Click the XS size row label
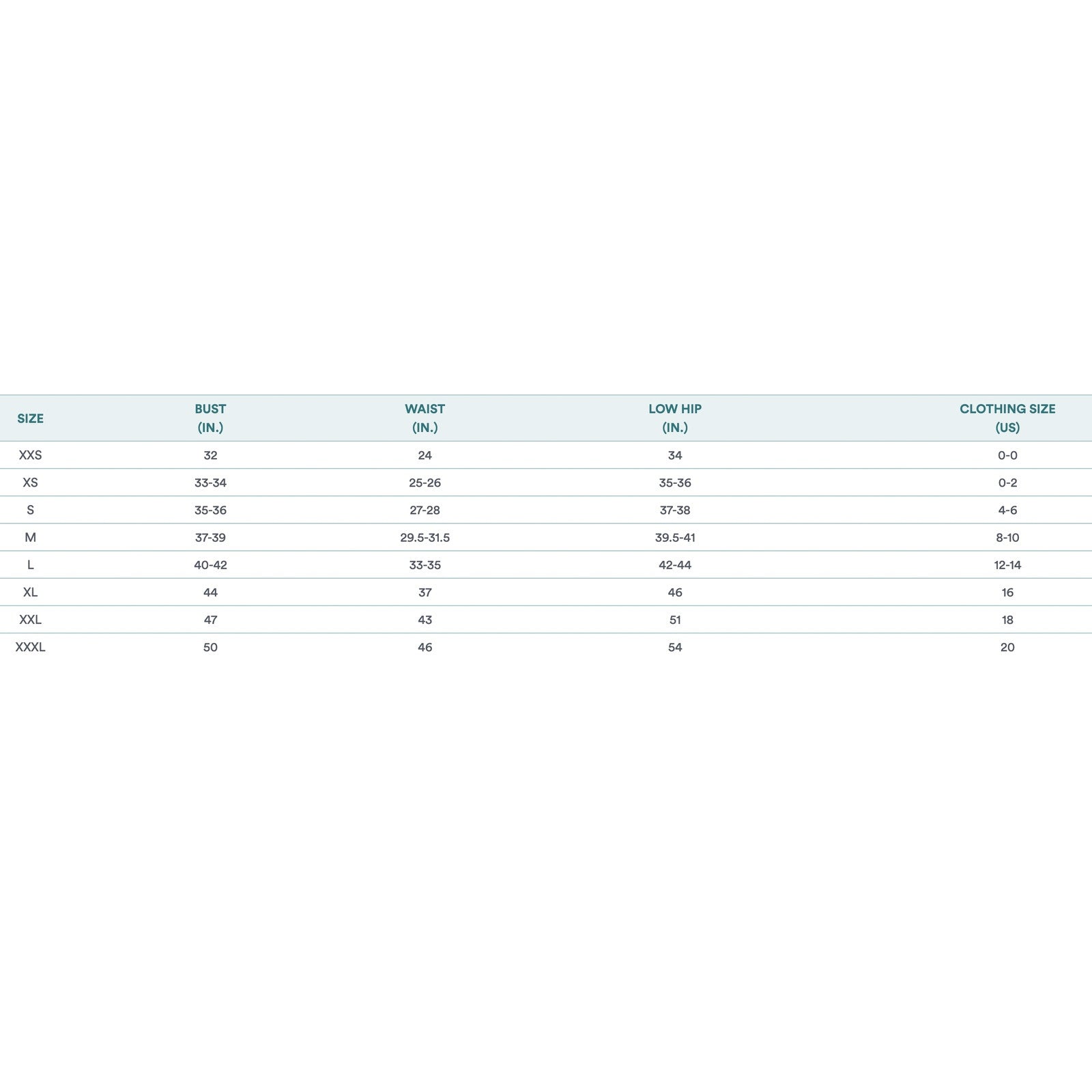1092x1092 pixels. point(30,483)
